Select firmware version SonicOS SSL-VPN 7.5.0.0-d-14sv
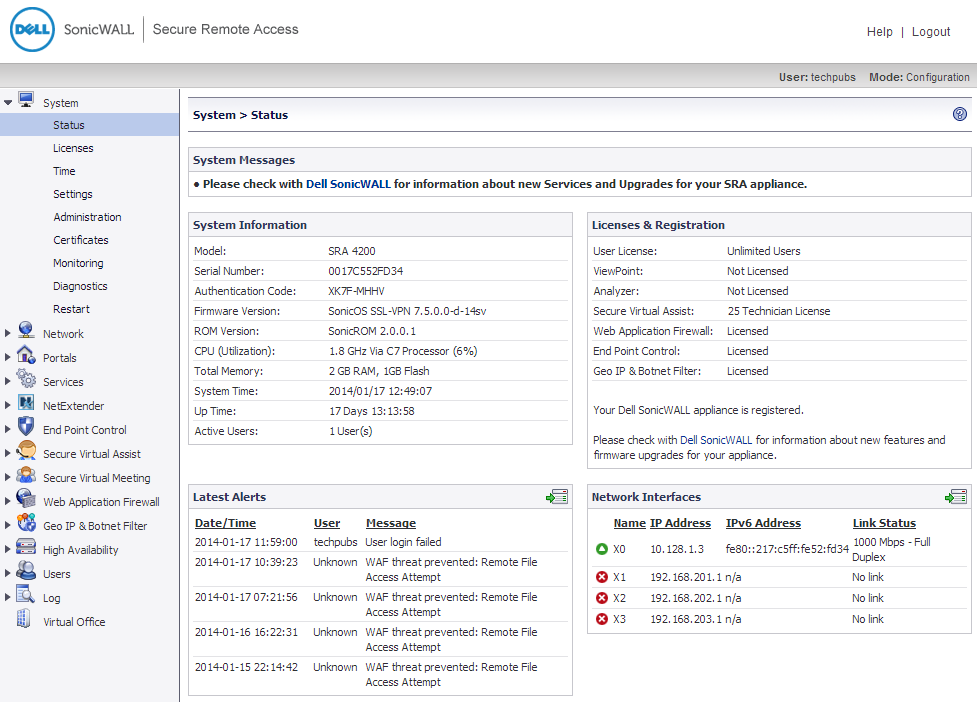This screenshot has width=977, height=702. click(407, 311)
